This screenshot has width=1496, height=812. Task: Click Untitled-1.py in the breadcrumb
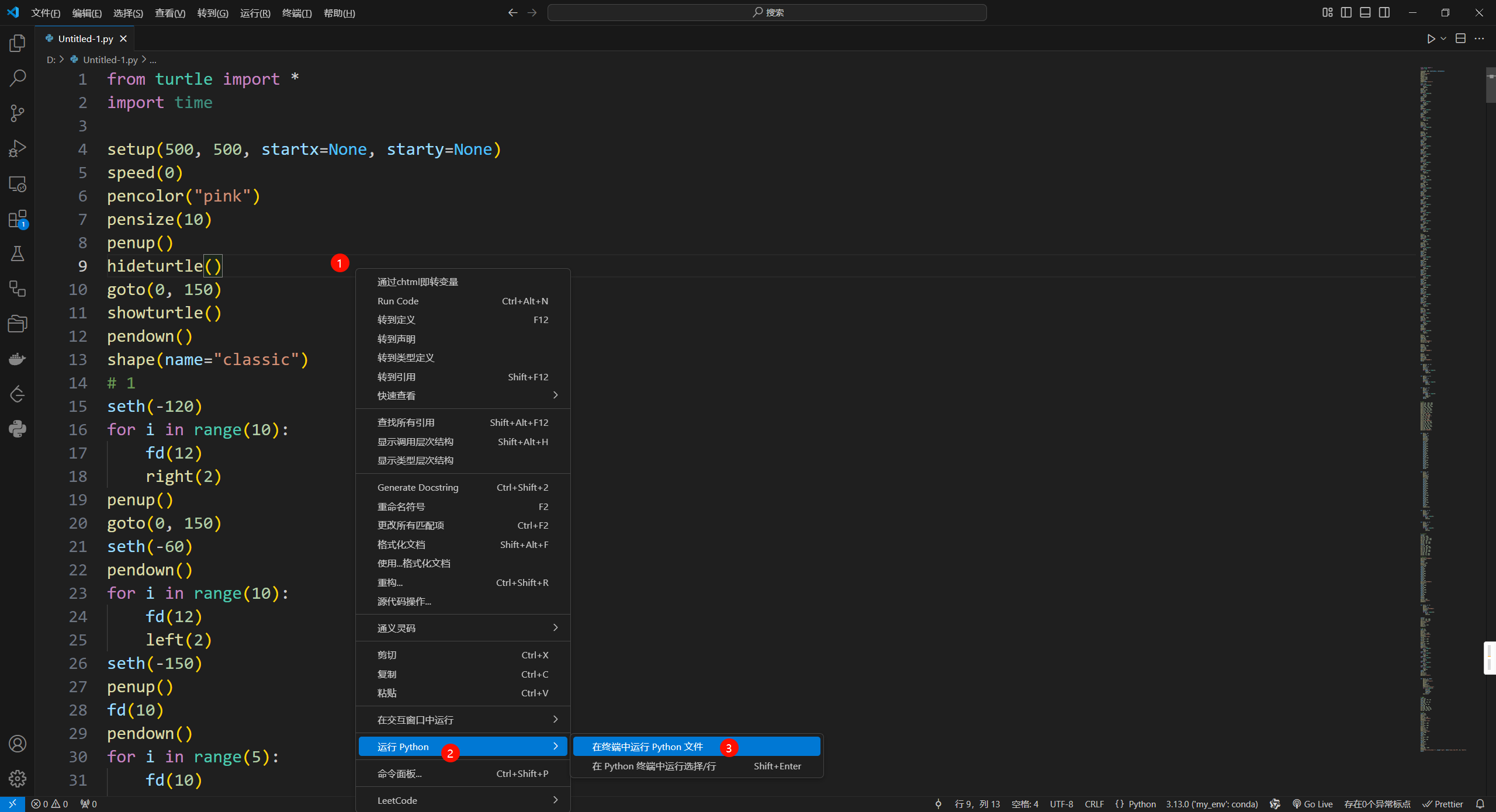(110, 60)
